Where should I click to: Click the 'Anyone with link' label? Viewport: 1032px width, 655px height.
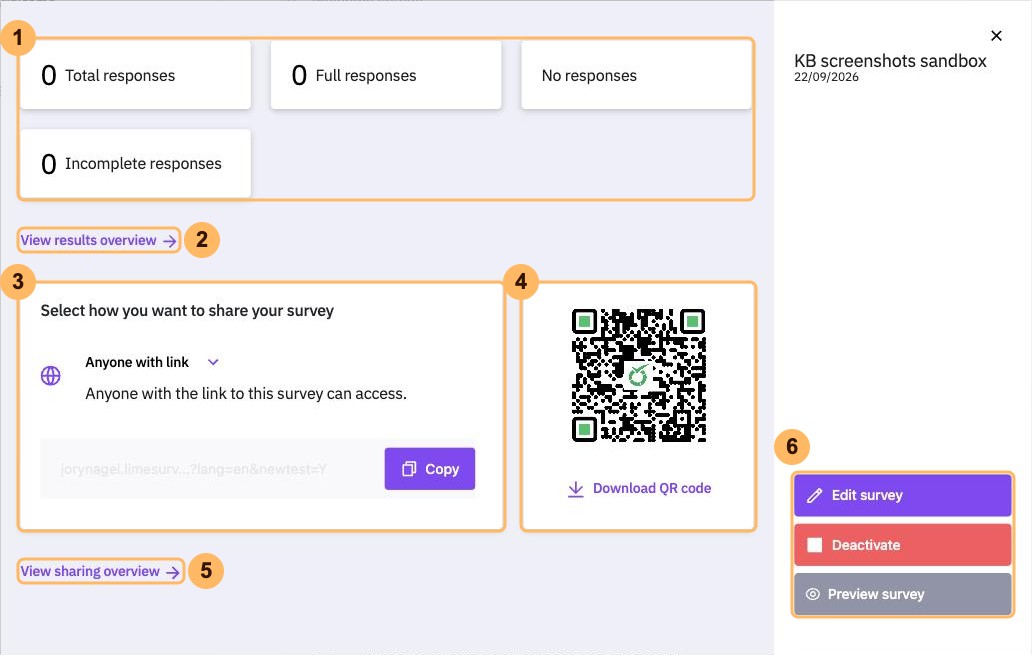pos(137,362)
